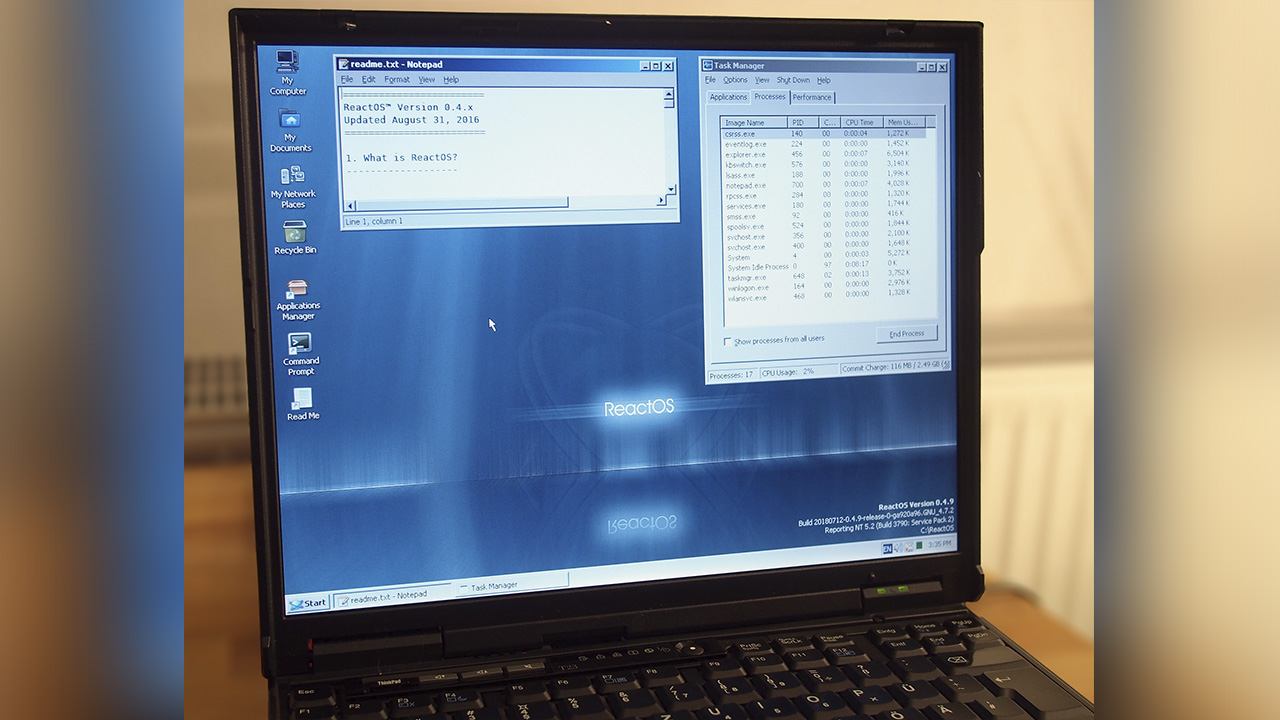Sort processes by Image Name column

point(754,122)
